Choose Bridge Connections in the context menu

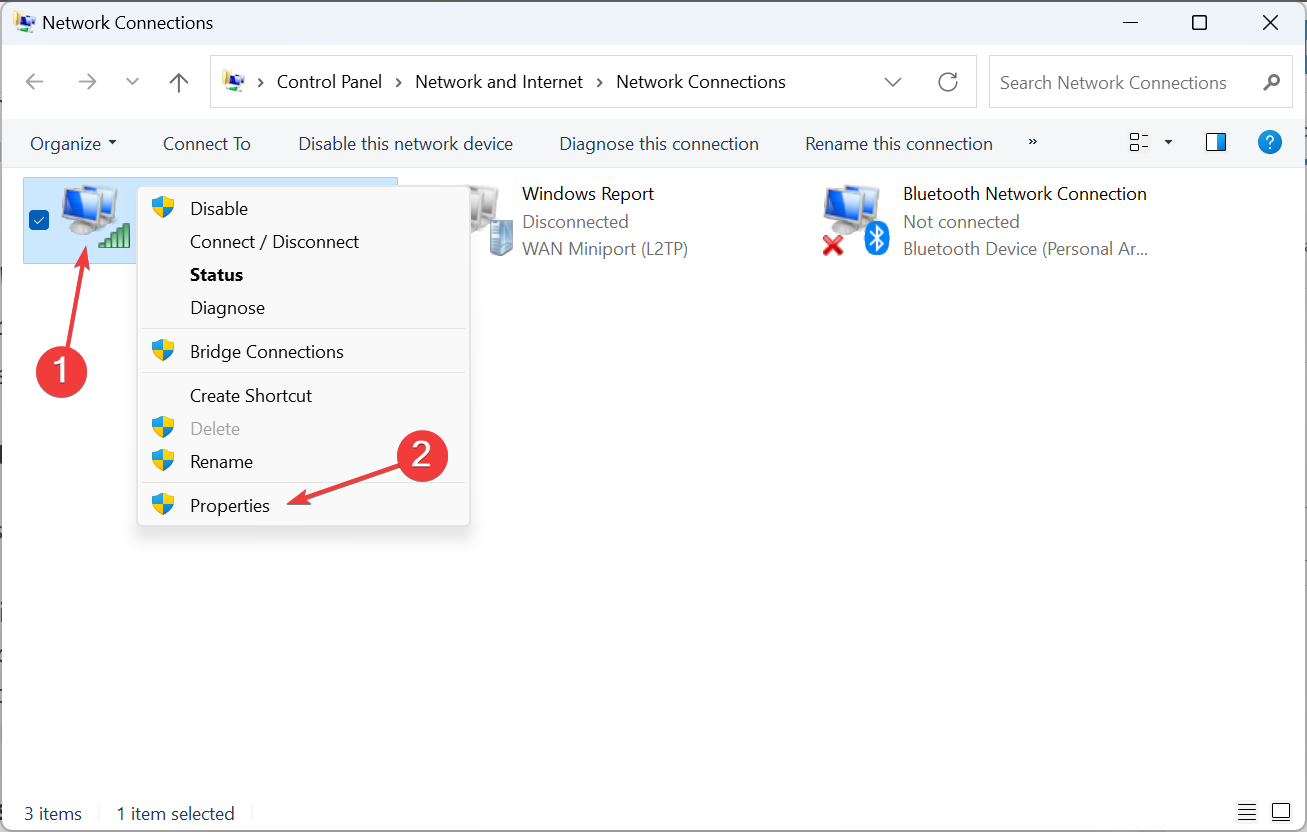[x=266, y=351]
